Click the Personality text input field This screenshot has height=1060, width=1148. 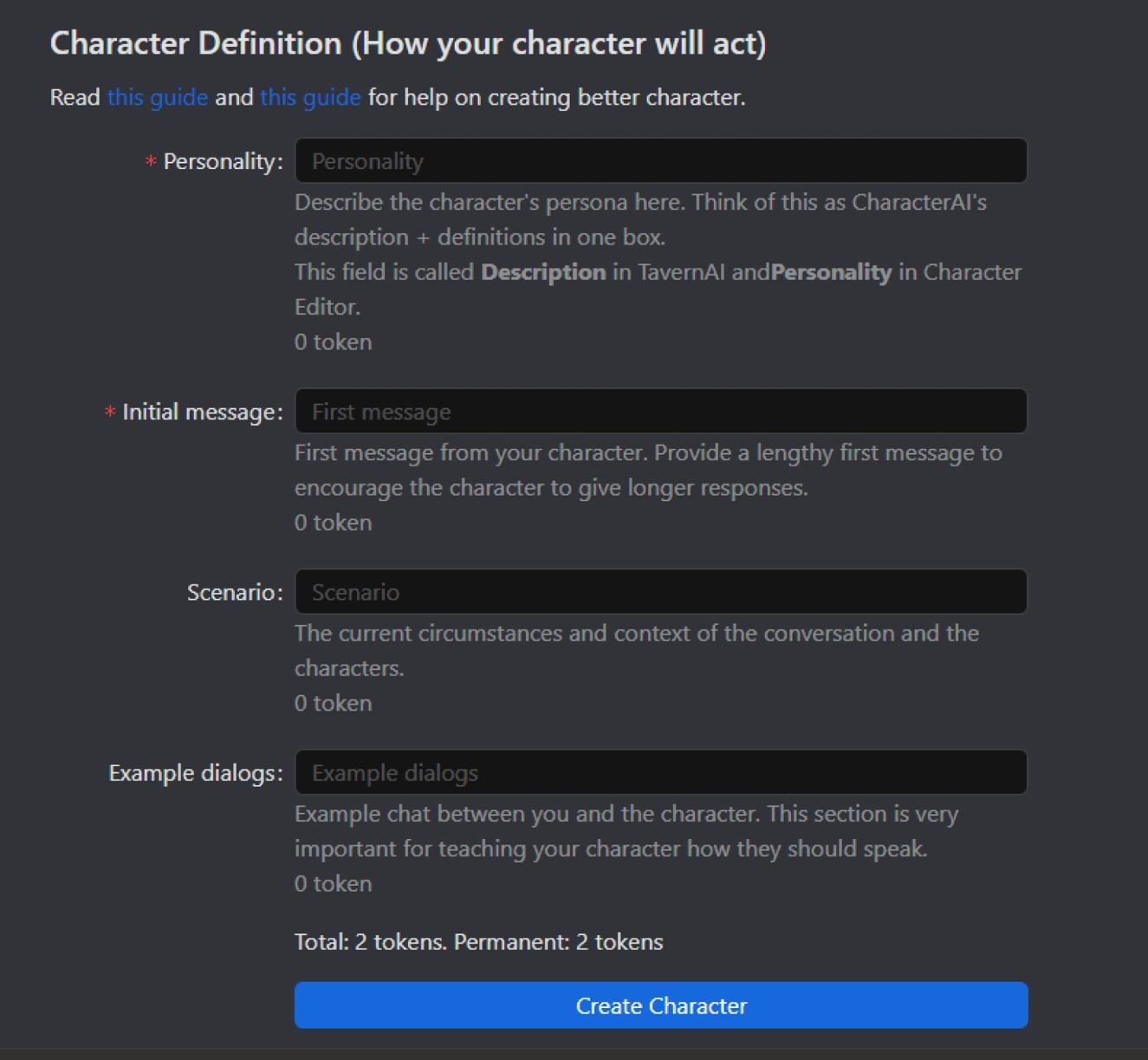pyautogui.click(x=660, y=161)
